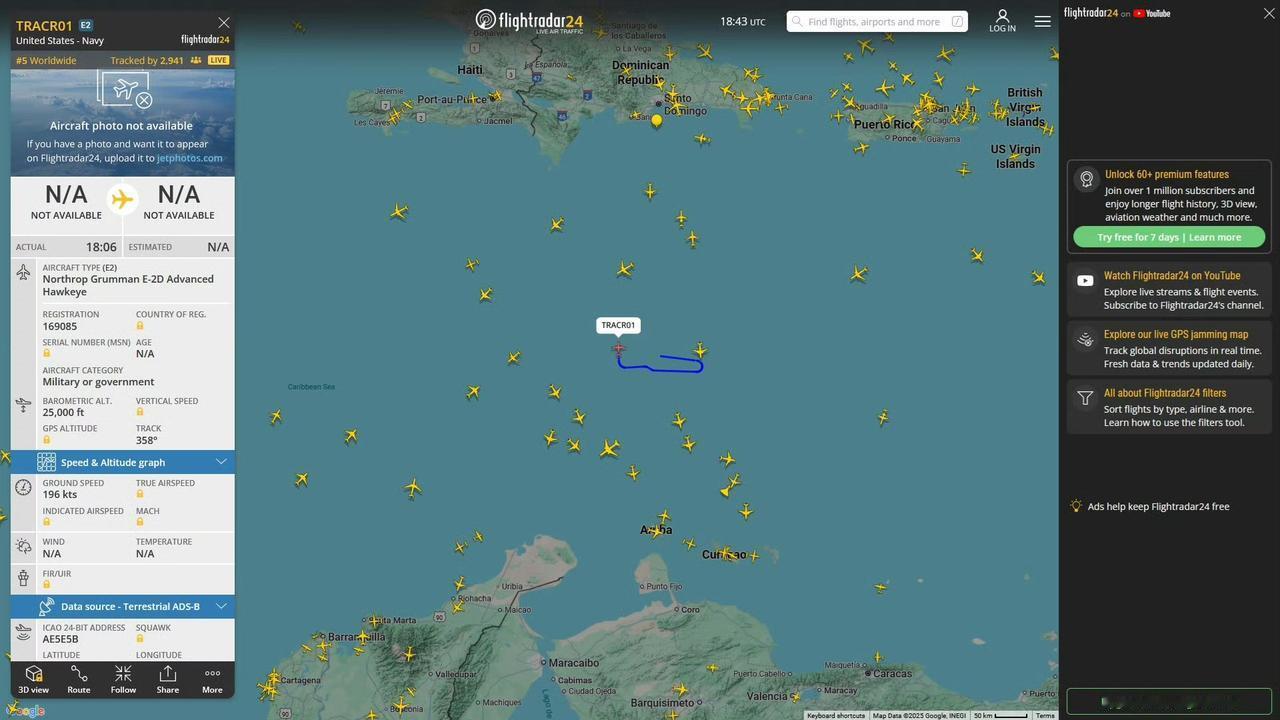
Task: Open Watch Flightradar24 on YouTube card
Action: pos(1169,290)
